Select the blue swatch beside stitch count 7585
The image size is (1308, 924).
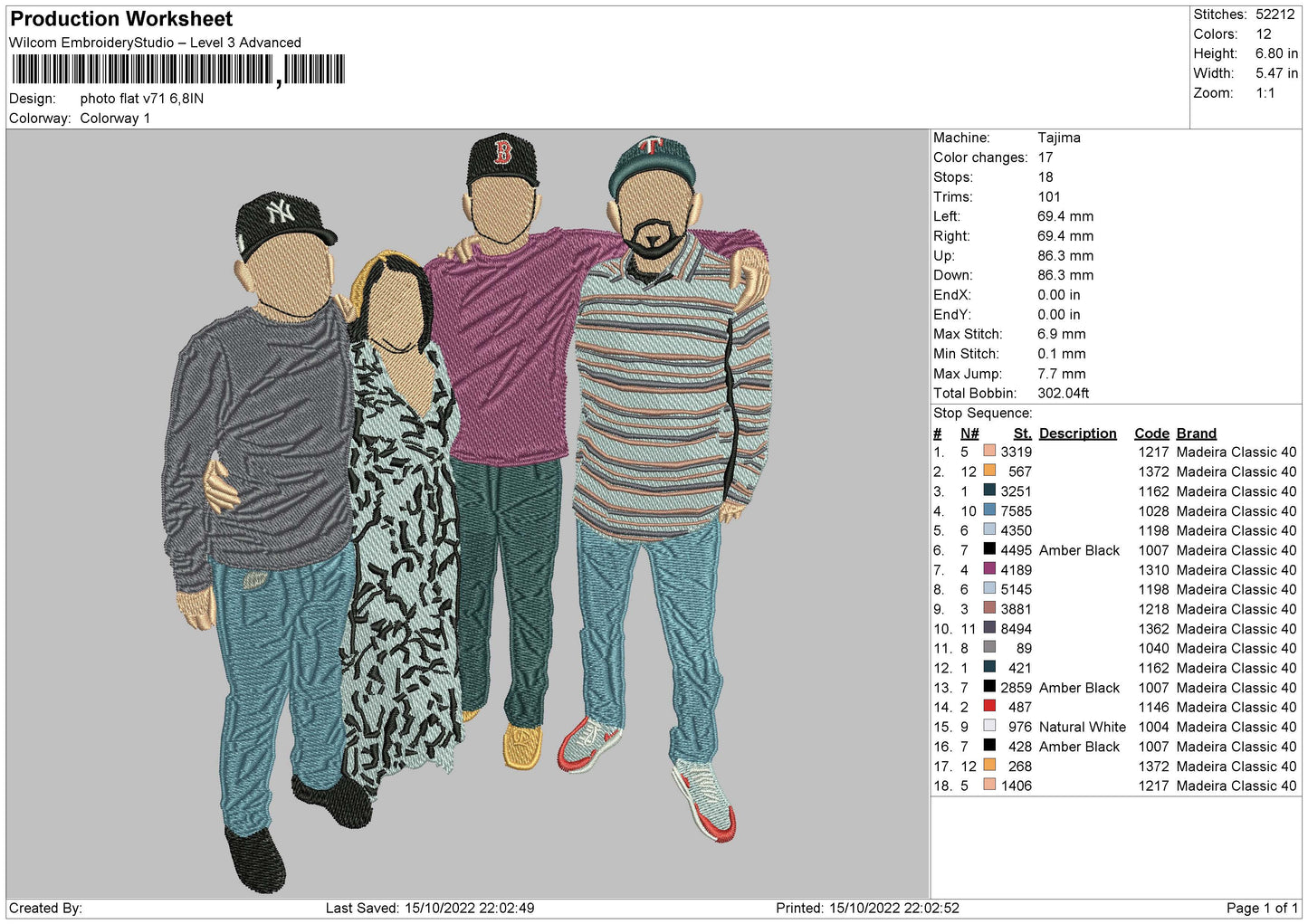(x=989, y=510)
